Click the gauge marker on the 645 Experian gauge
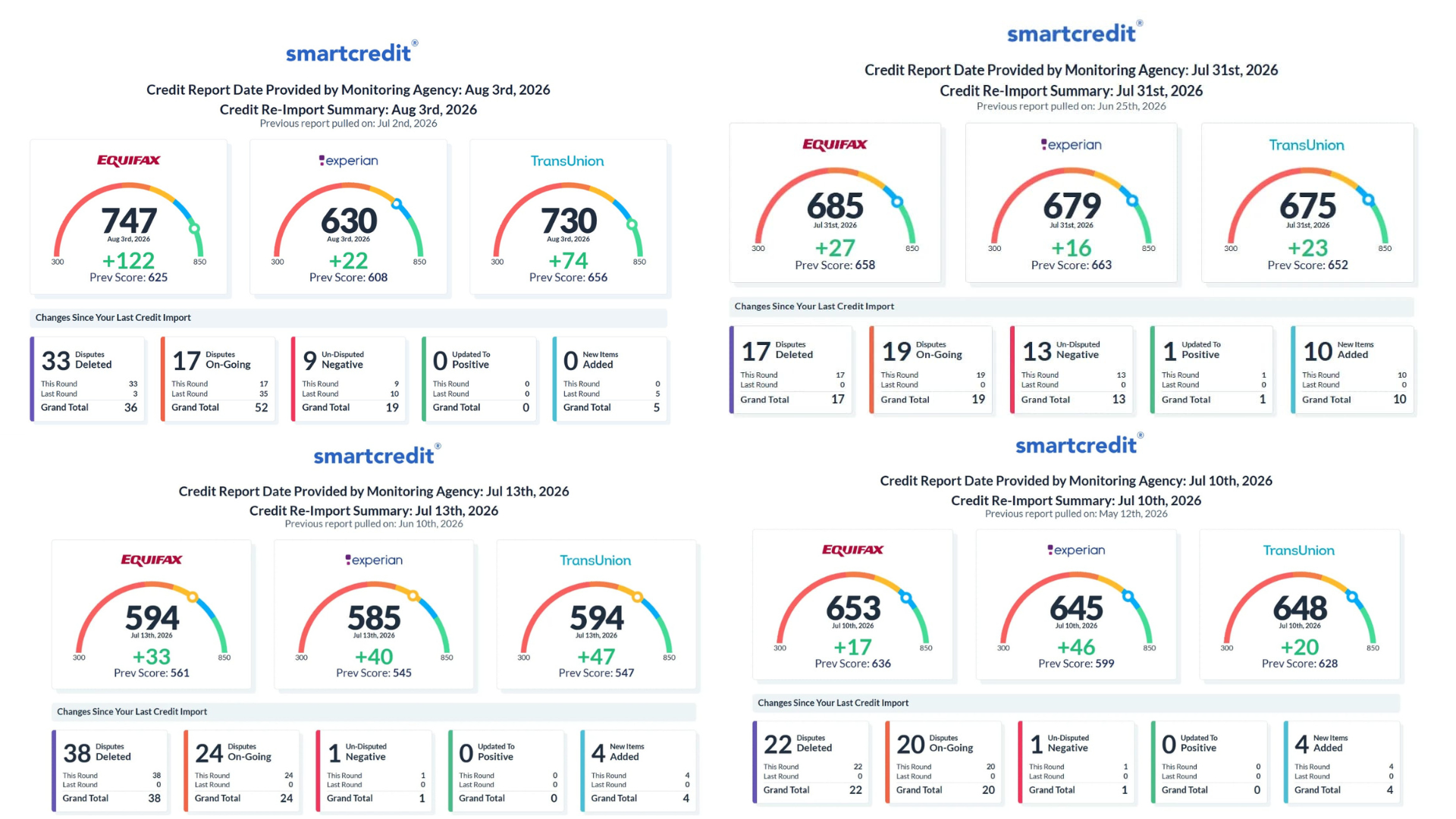1456x819 pixels. click(1128, 596)
